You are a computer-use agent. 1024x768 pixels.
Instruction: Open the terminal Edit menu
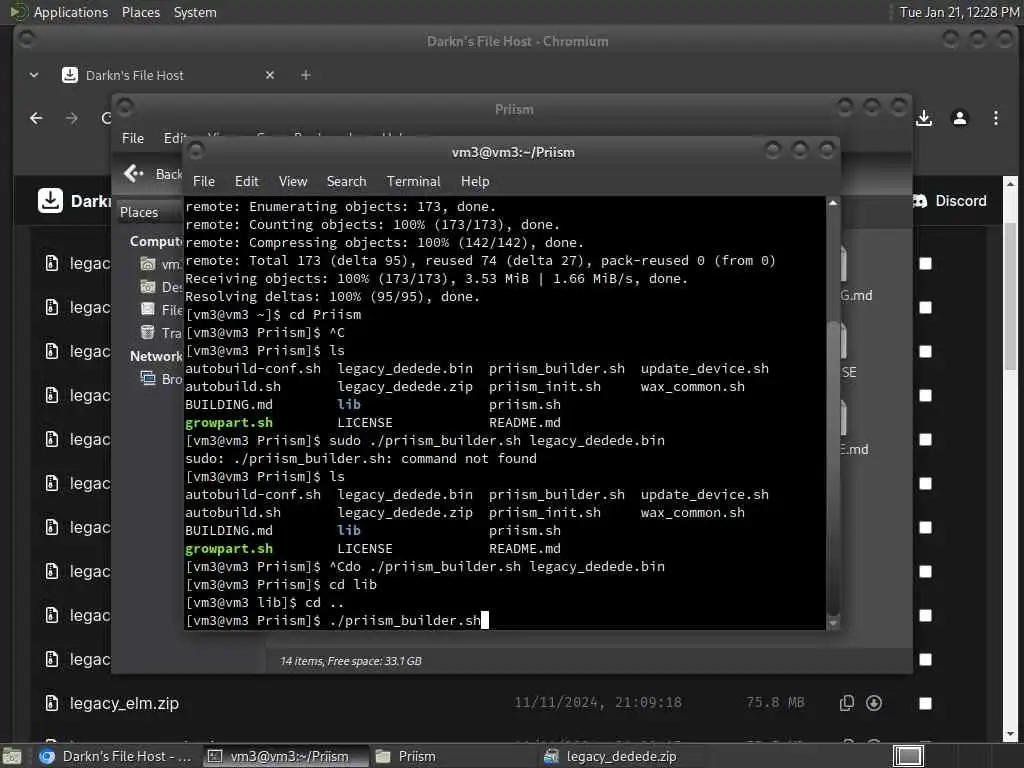click(x=247, y=182)
